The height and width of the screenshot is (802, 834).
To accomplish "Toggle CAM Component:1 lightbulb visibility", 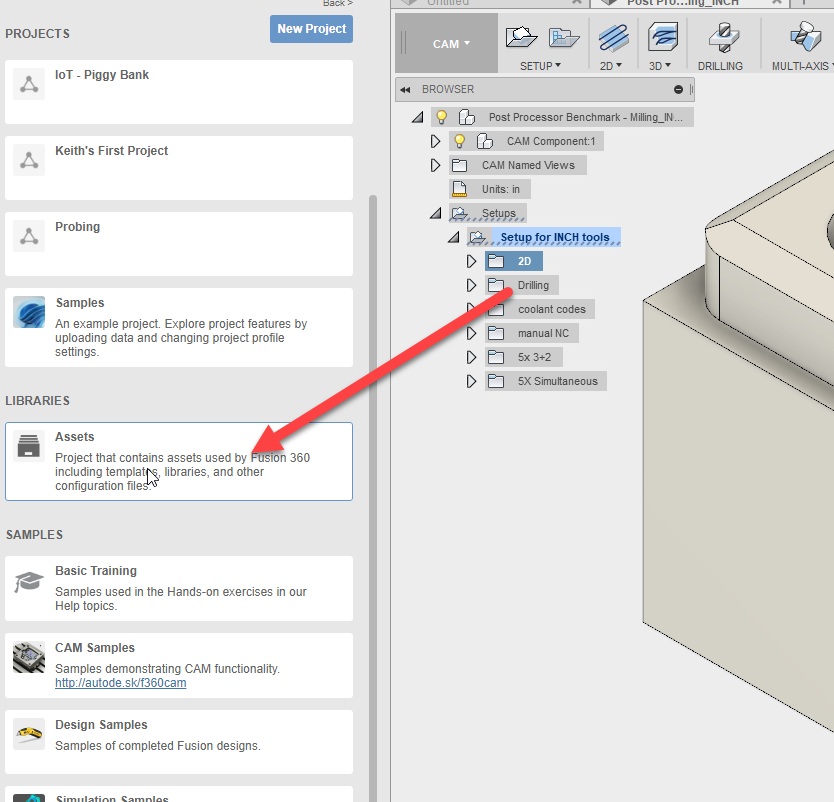I will [x=460, y=141].
